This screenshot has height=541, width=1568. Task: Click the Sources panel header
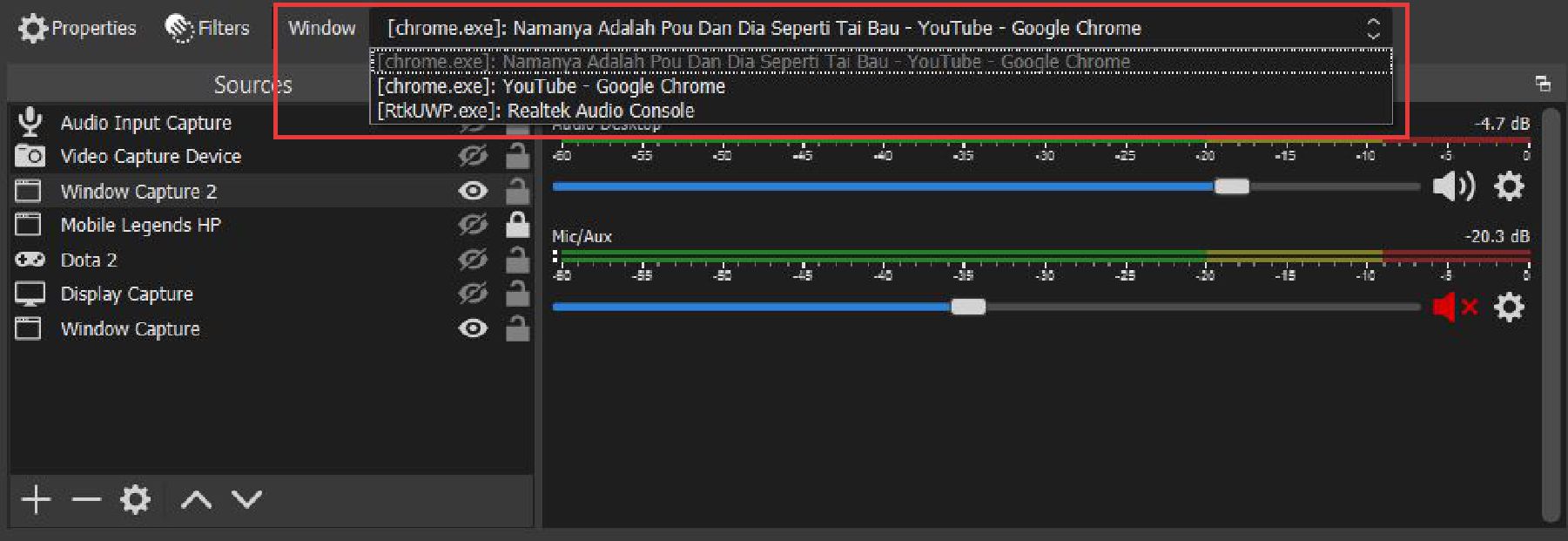tap(253, 85)
